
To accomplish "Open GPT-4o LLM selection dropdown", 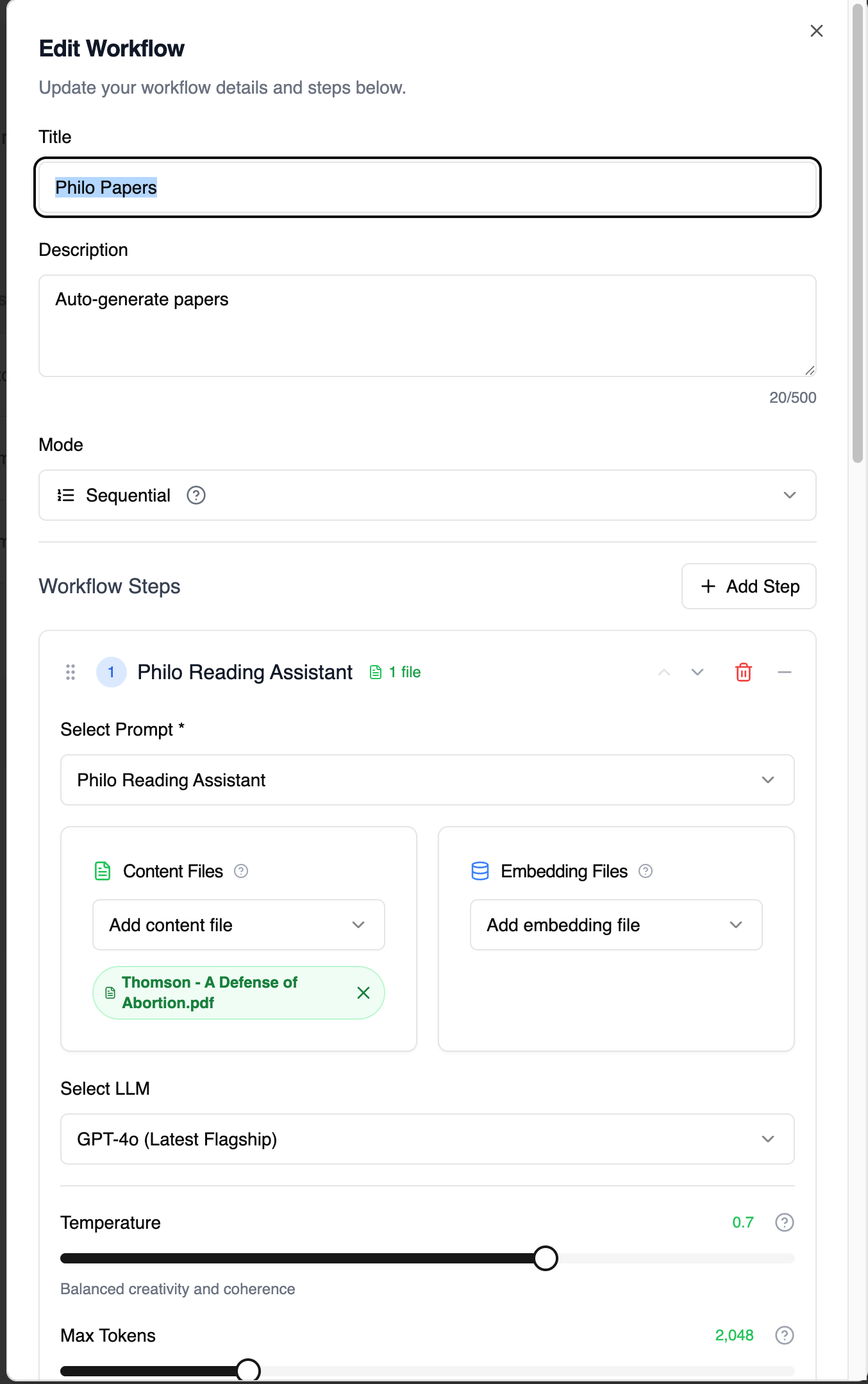I will pyautogui.click(x=428, y=1139).
